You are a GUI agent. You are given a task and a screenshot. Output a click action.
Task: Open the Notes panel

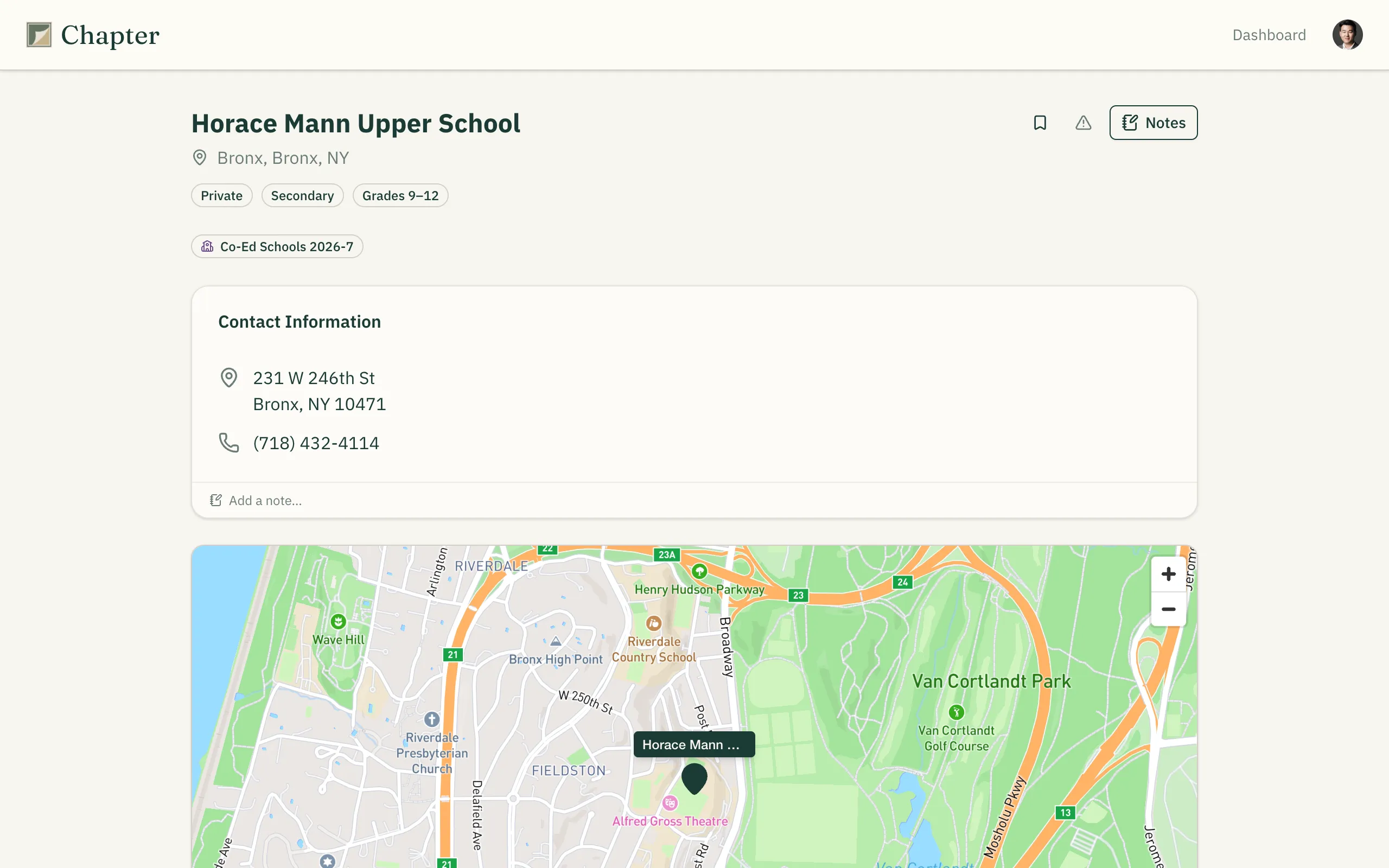[1153, 123]
